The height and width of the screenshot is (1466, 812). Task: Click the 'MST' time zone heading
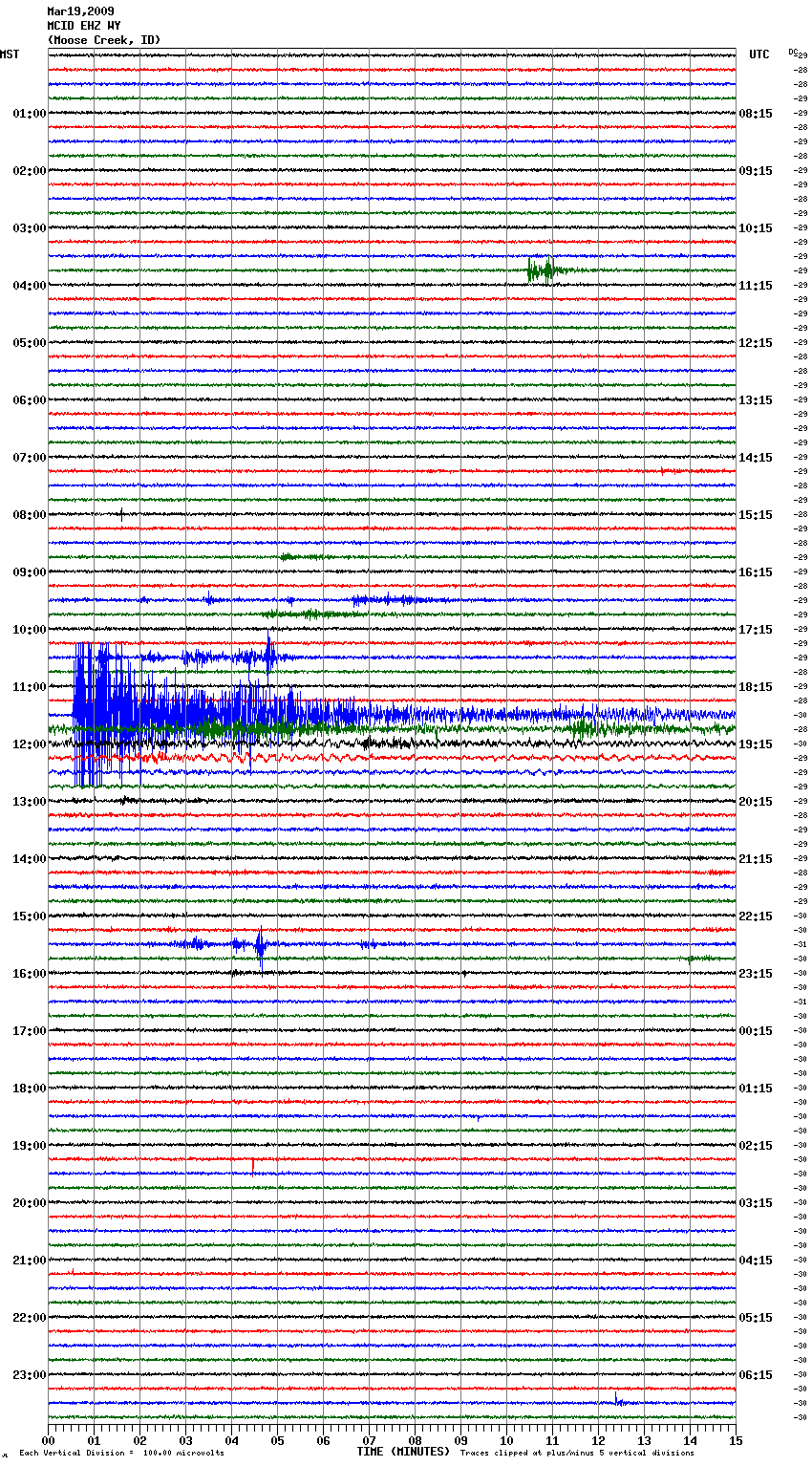point(10,54)
